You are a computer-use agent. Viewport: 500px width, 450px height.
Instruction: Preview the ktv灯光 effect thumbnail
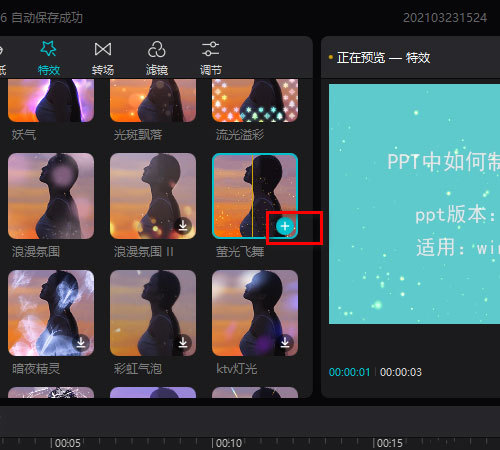coord(255,313)
